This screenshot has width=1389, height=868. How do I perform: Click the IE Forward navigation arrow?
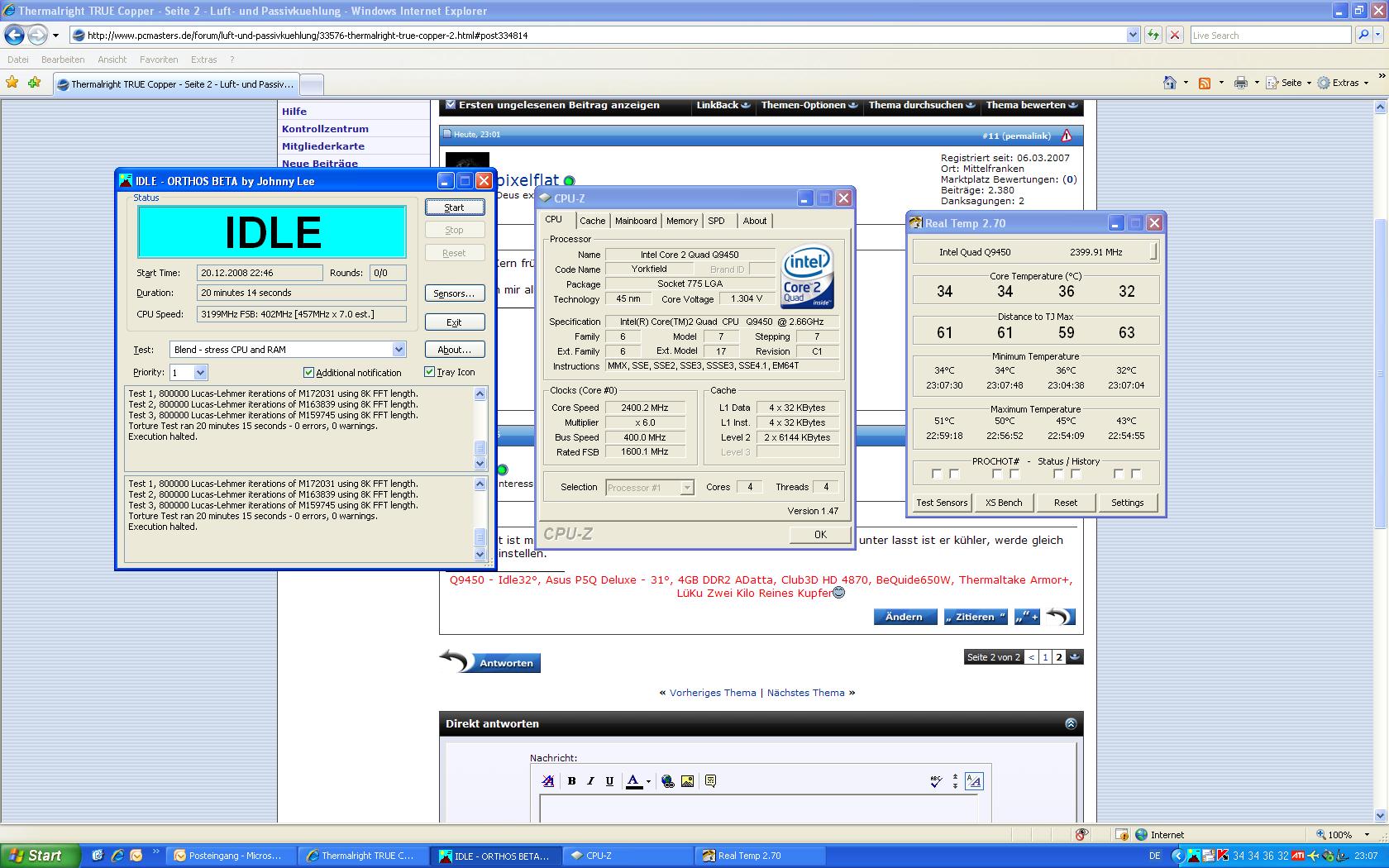click(x=37, y=35)
